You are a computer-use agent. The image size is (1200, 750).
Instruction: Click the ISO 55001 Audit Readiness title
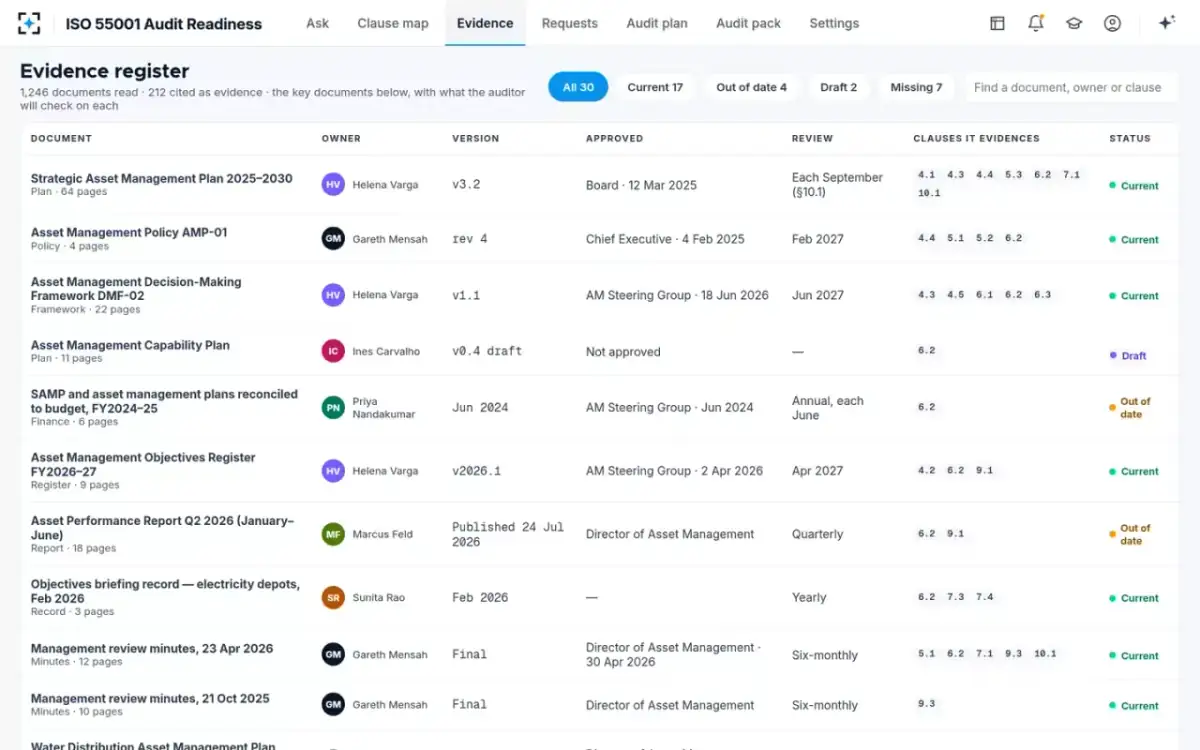[x=164, y=23]
